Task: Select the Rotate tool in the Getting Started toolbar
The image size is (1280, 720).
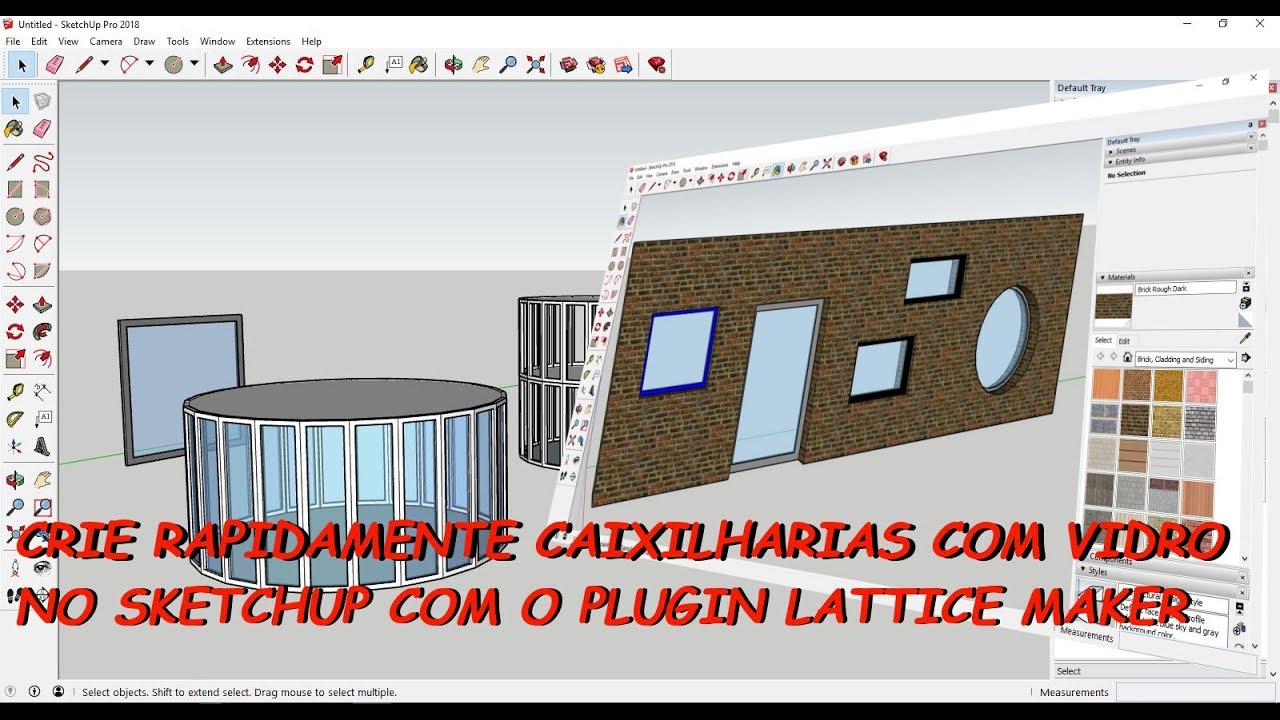Action: coord(305,65)
